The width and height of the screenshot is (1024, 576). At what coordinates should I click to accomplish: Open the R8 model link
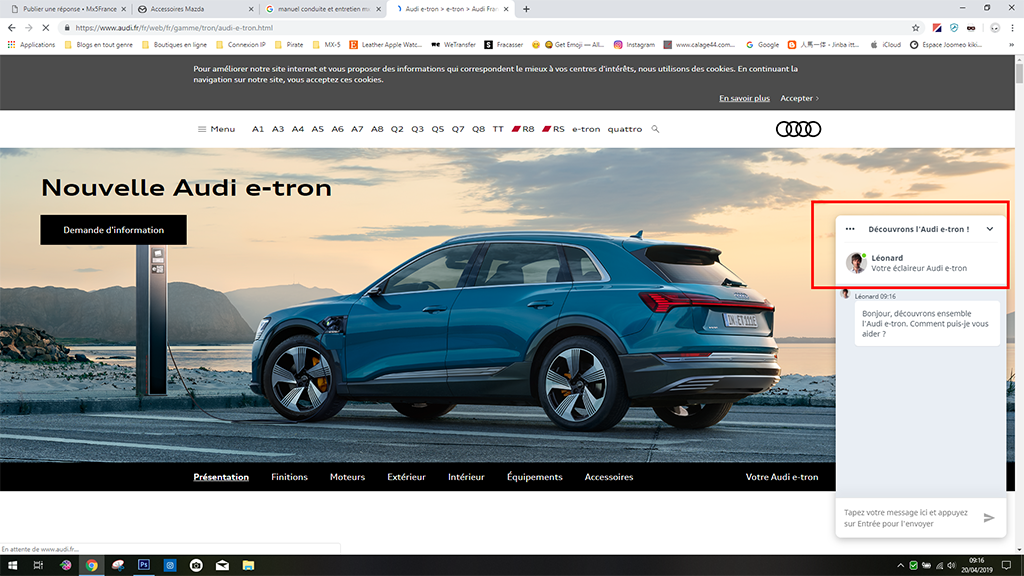523,129
